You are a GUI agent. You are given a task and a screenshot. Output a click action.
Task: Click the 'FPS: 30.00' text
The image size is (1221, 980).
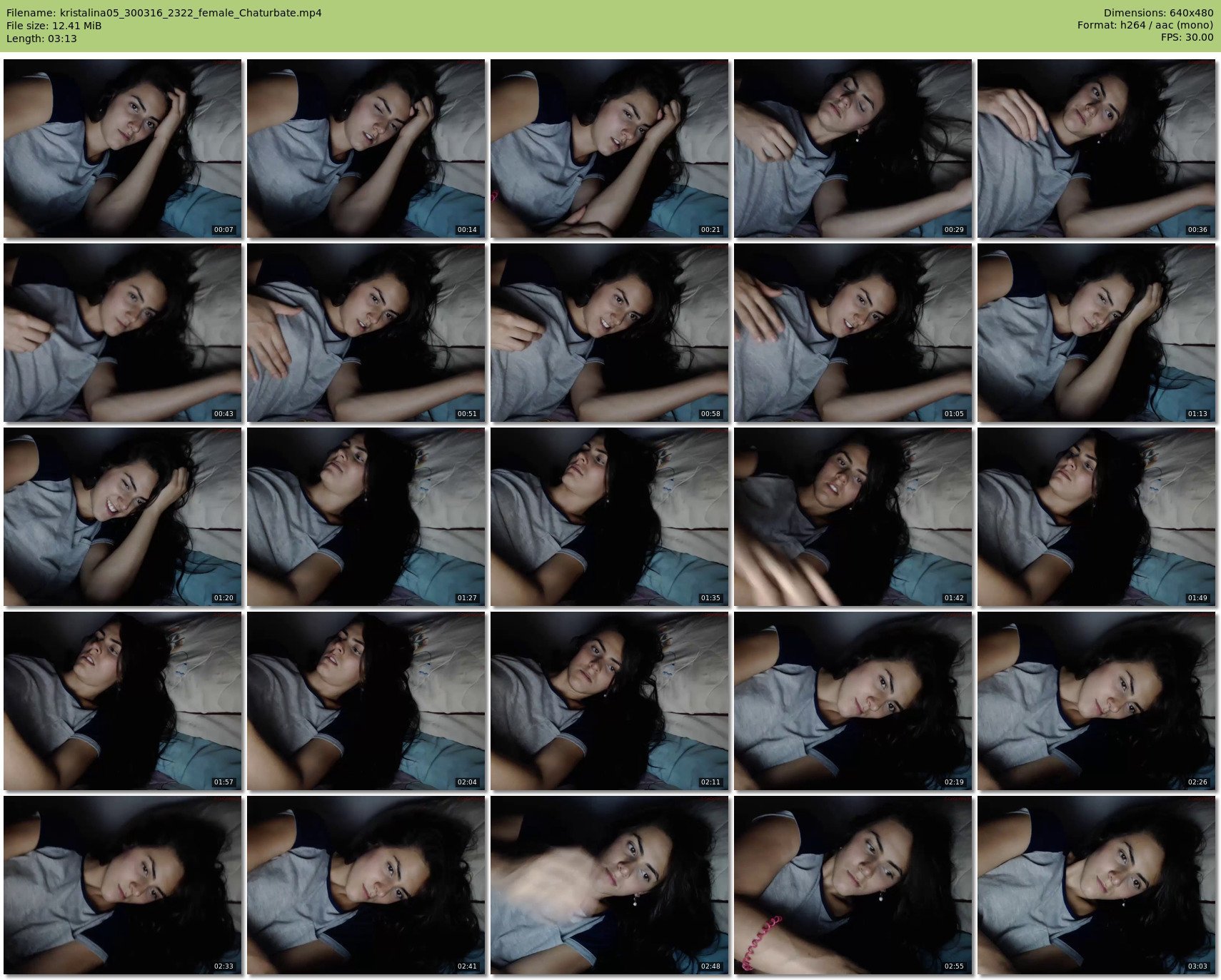tap(1187, 38)
